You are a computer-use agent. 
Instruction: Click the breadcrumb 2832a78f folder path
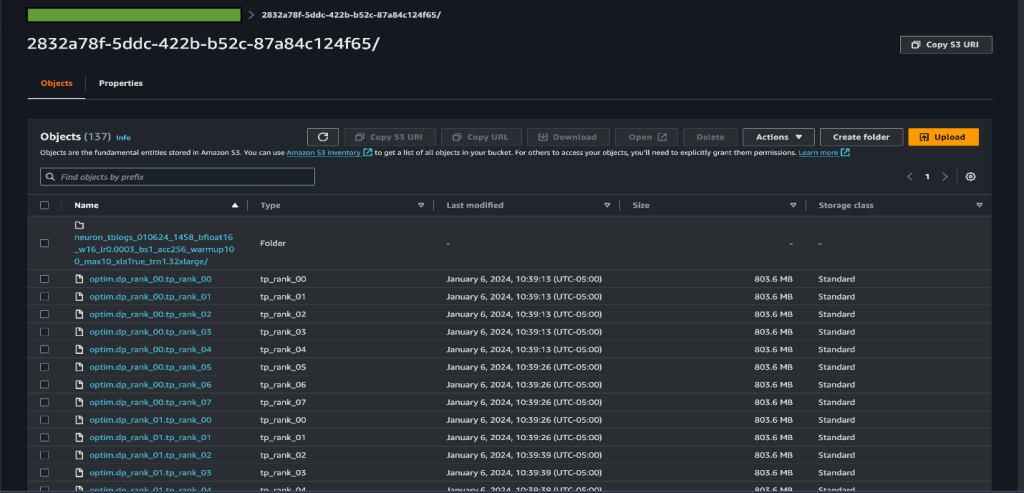(351, 14)
